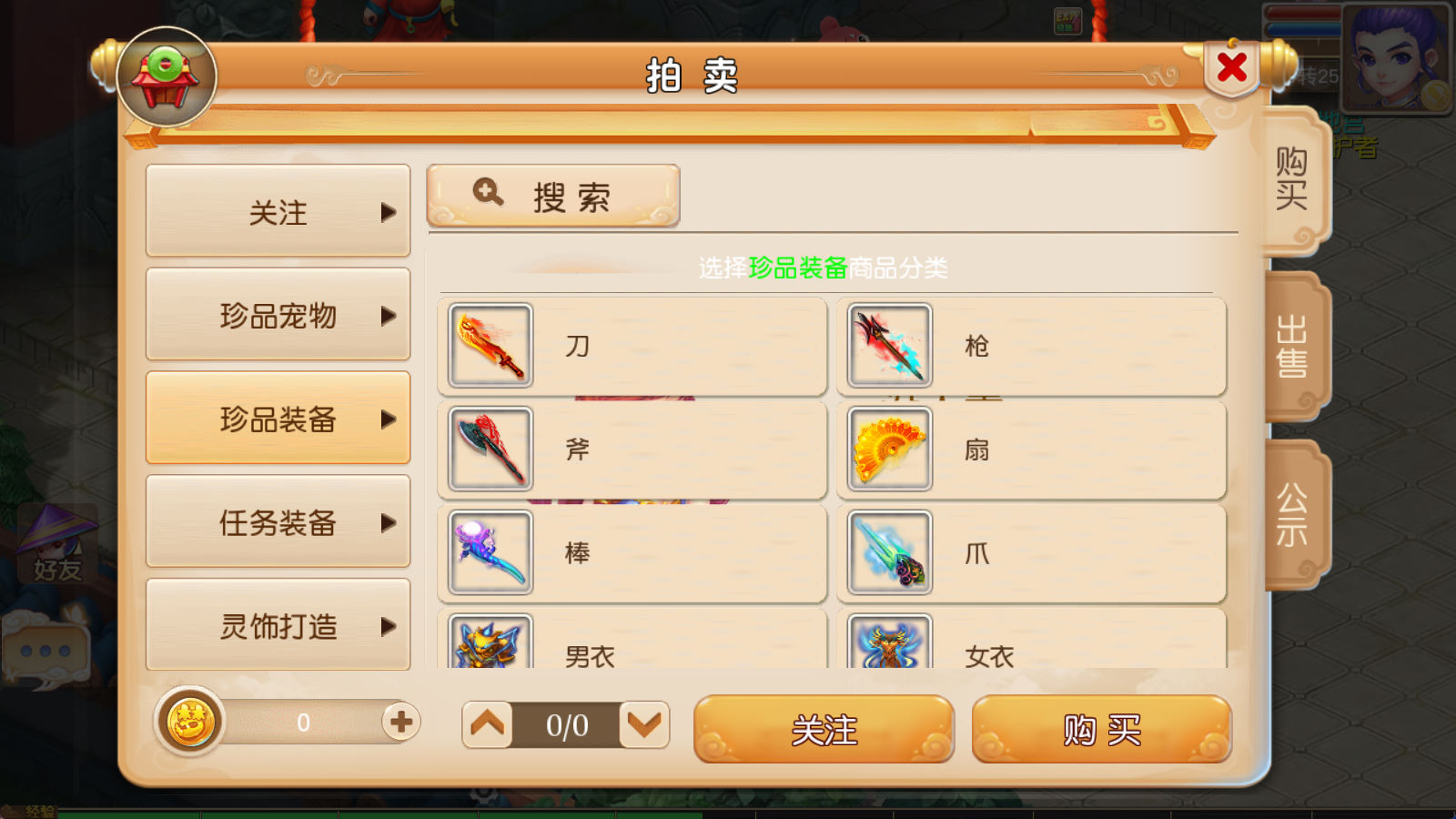This screenshot has width=1456, height=819.
Task: Expand the 关注 category arrow
Action: tap(389, 212)
